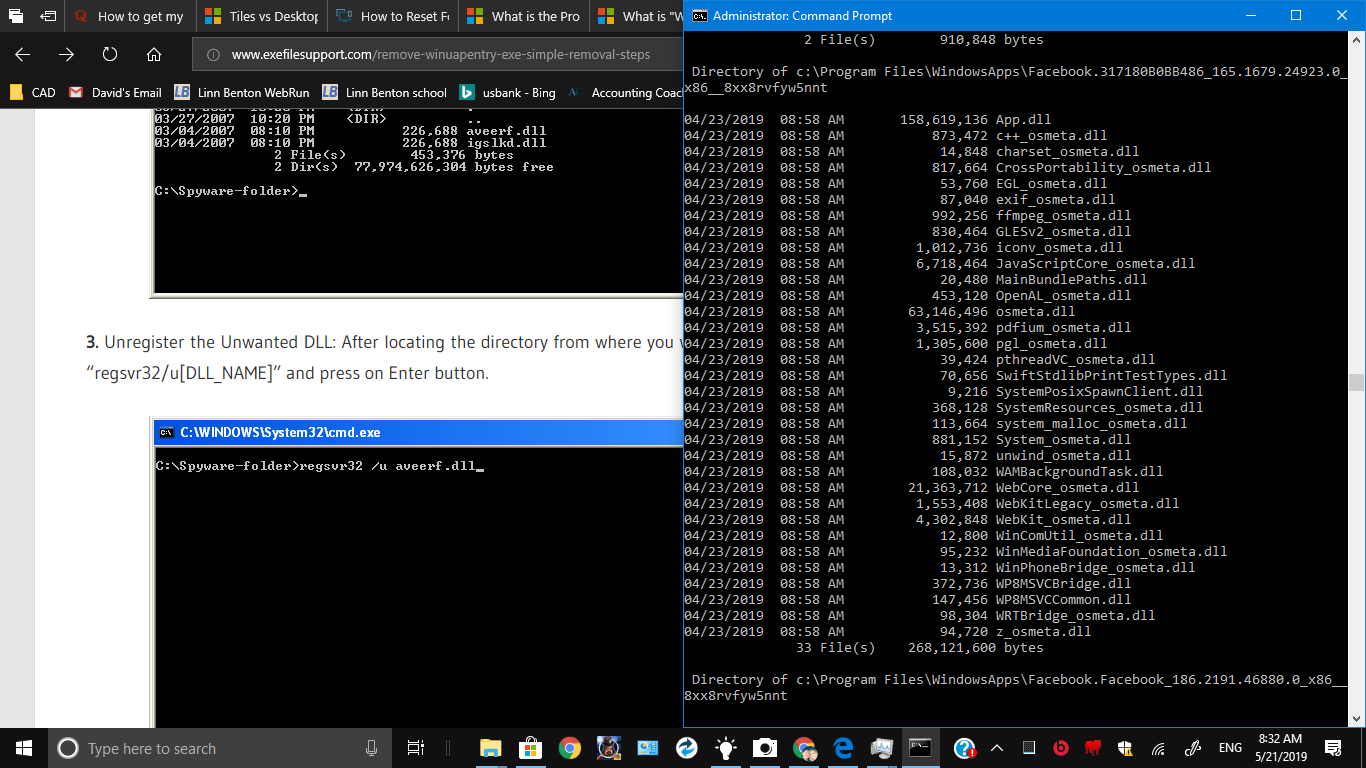
Task: Open Linn Benton school favorite
Action: coord(384,92)
